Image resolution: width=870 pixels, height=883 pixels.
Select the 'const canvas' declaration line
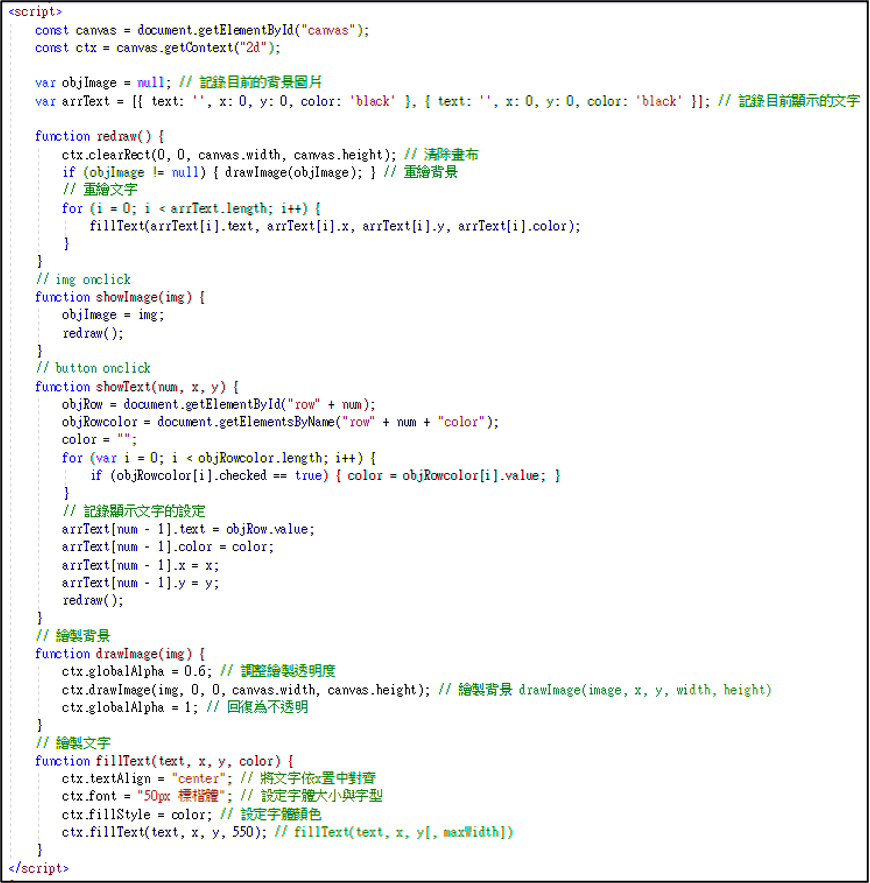tap(202, 30)
